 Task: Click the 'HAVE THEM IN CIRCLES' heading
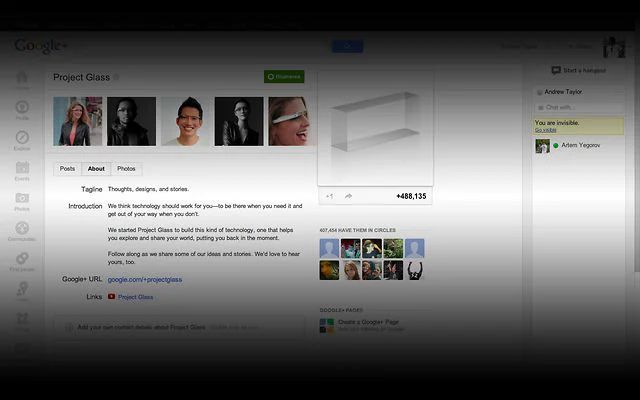coord(357,230)
